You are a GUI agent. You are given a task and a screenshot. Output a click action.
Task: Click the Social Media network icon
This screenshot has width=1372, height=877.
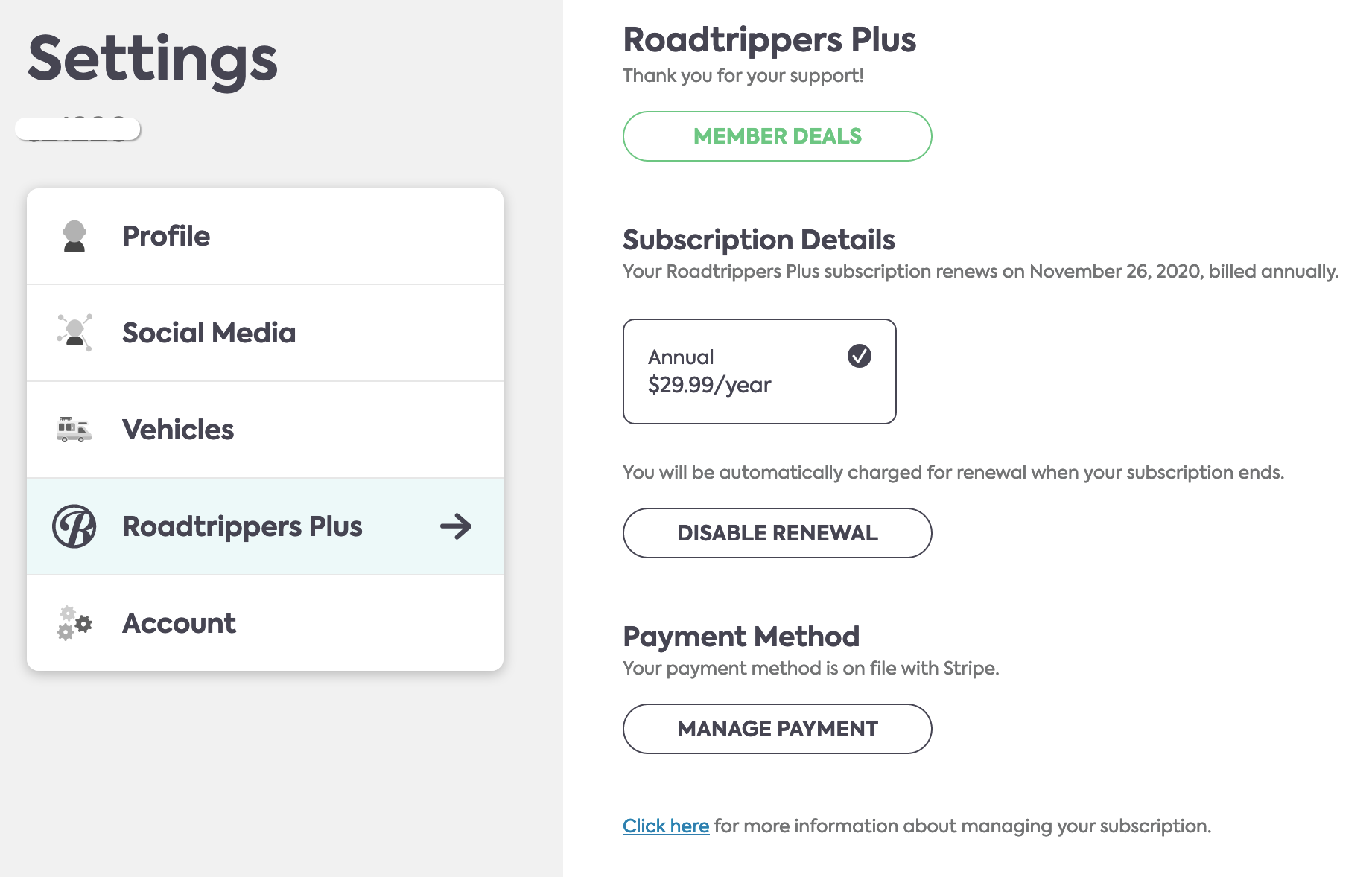pyautogui.click(x=74, y=332)
